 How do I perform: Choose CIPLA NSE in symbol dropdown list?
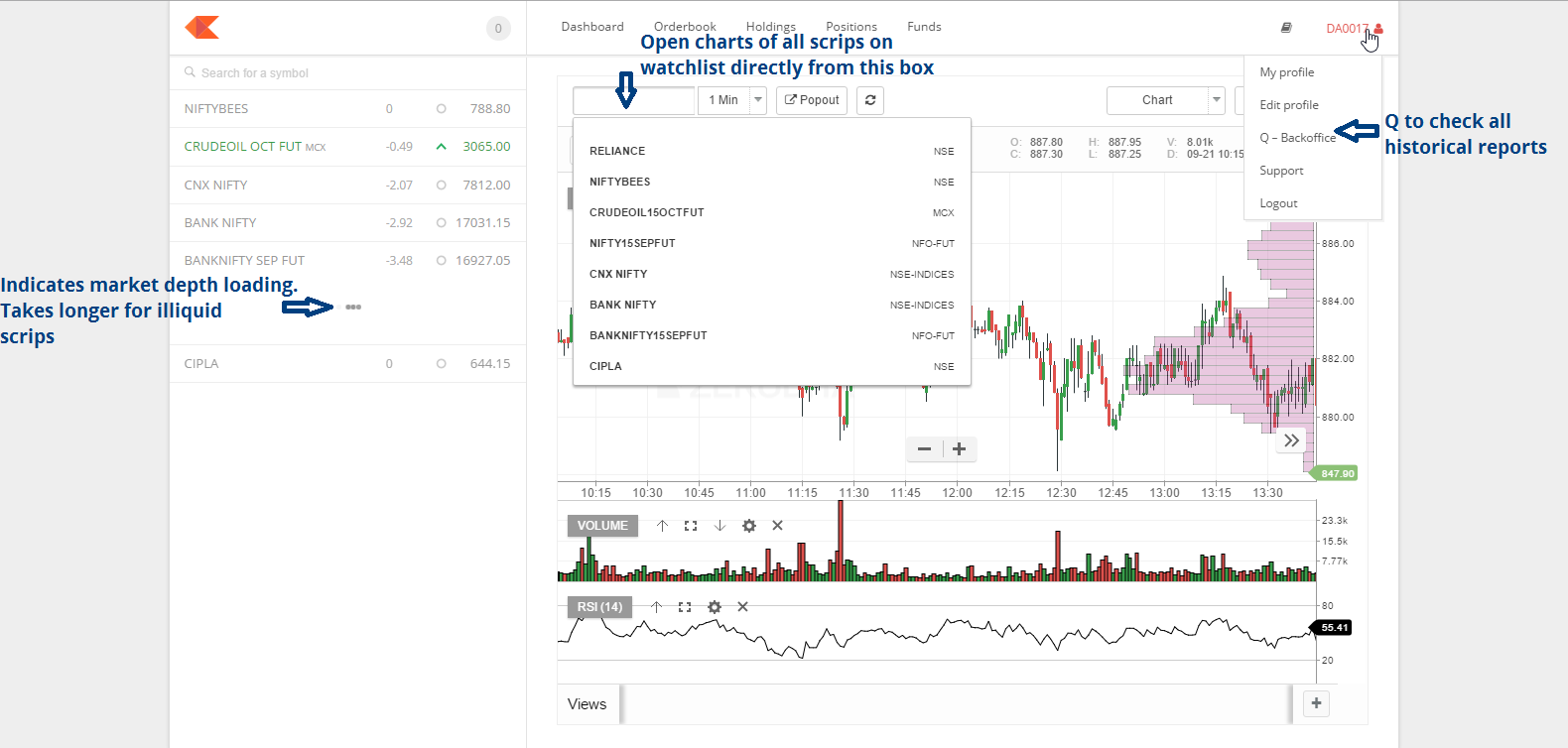(x=772, y=367)
